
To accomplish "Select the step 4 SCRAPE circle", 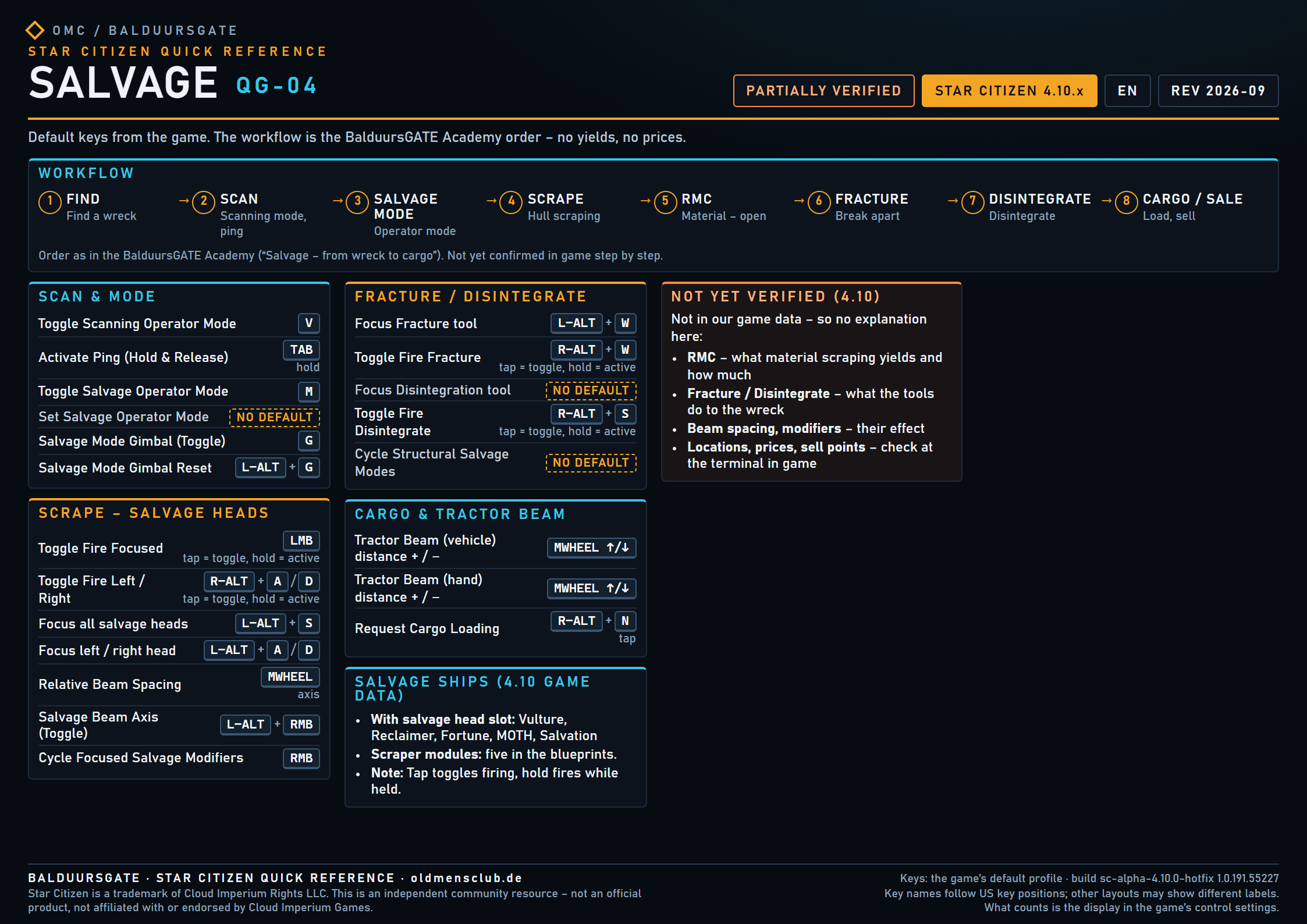I will 511,201.
